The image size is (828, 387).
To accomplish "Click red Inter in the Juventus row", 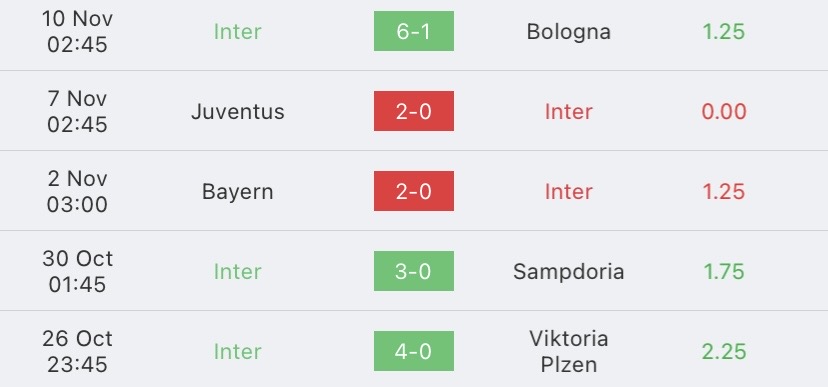I will pos(568,111).
